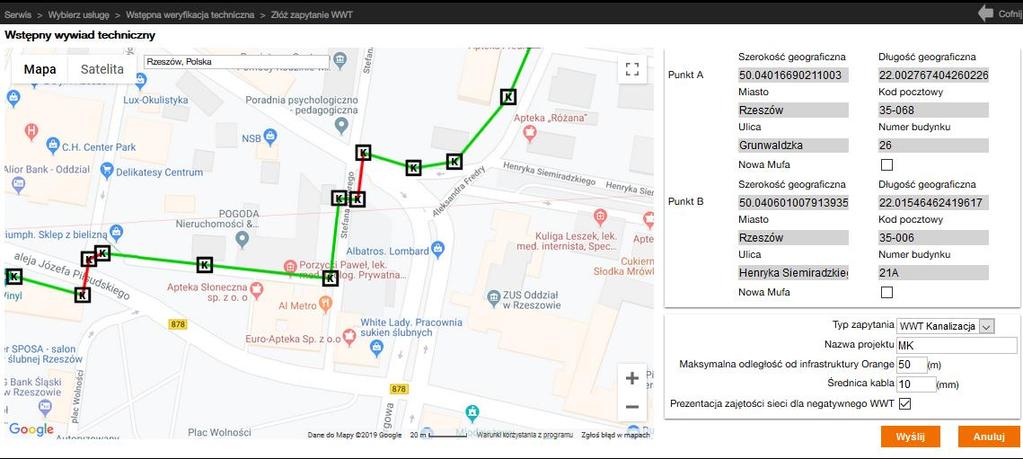Tick Nowa Mufa for Punkt B
1023x459 pixels.
(x=887, y=292)
